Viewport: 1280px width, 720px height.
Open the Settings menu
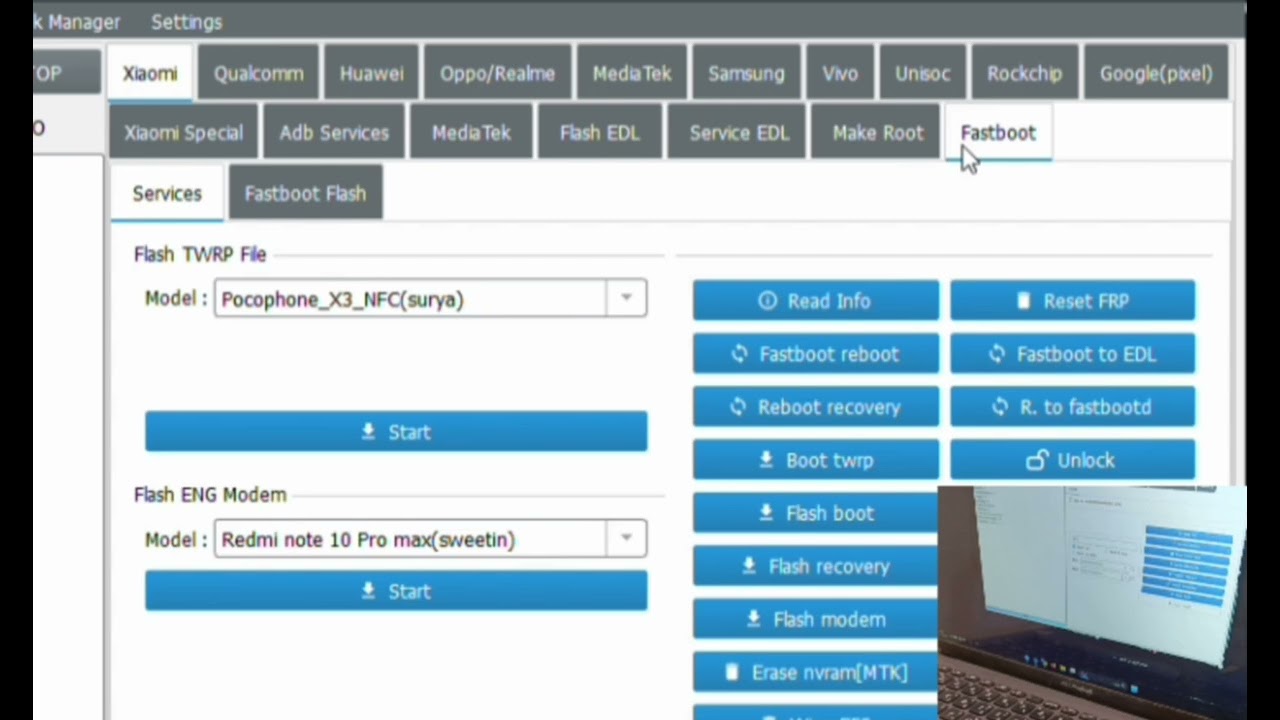(x=187, y=22)
